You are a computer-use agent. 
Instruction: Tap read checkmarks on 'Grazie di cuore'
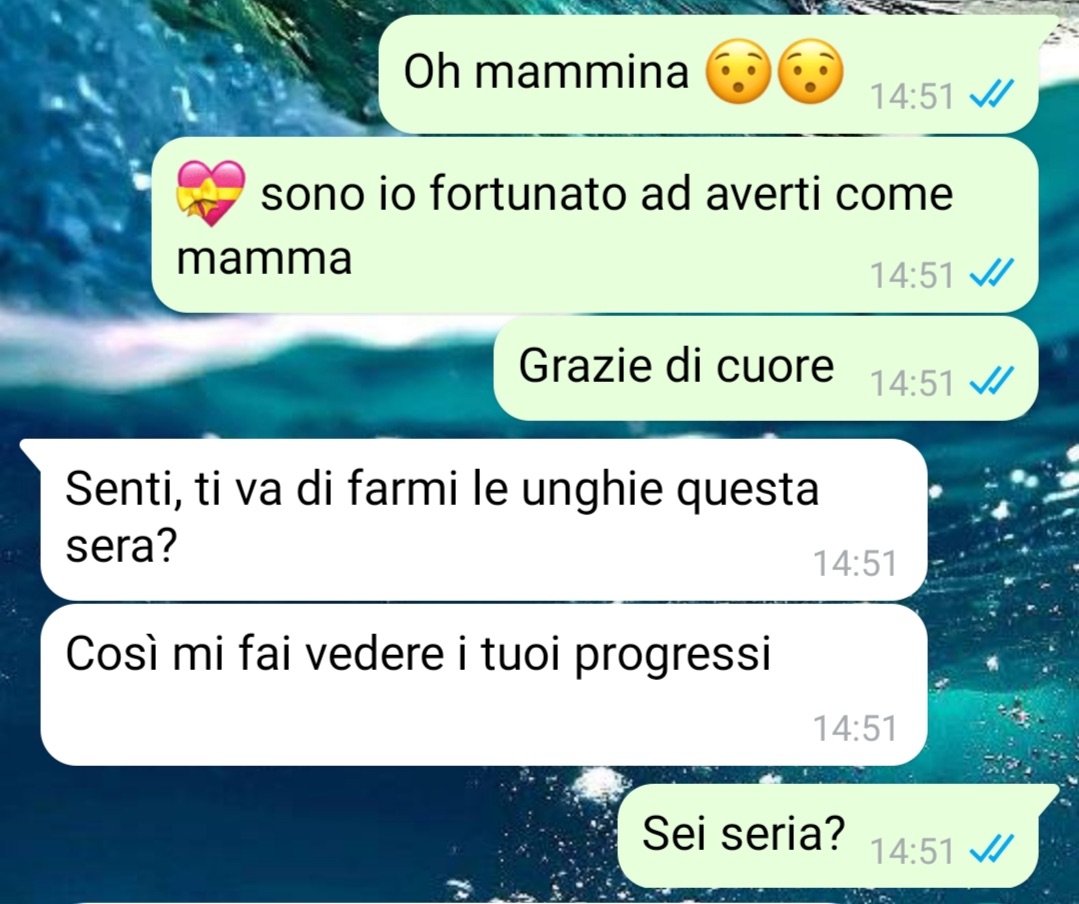point(992,382)
